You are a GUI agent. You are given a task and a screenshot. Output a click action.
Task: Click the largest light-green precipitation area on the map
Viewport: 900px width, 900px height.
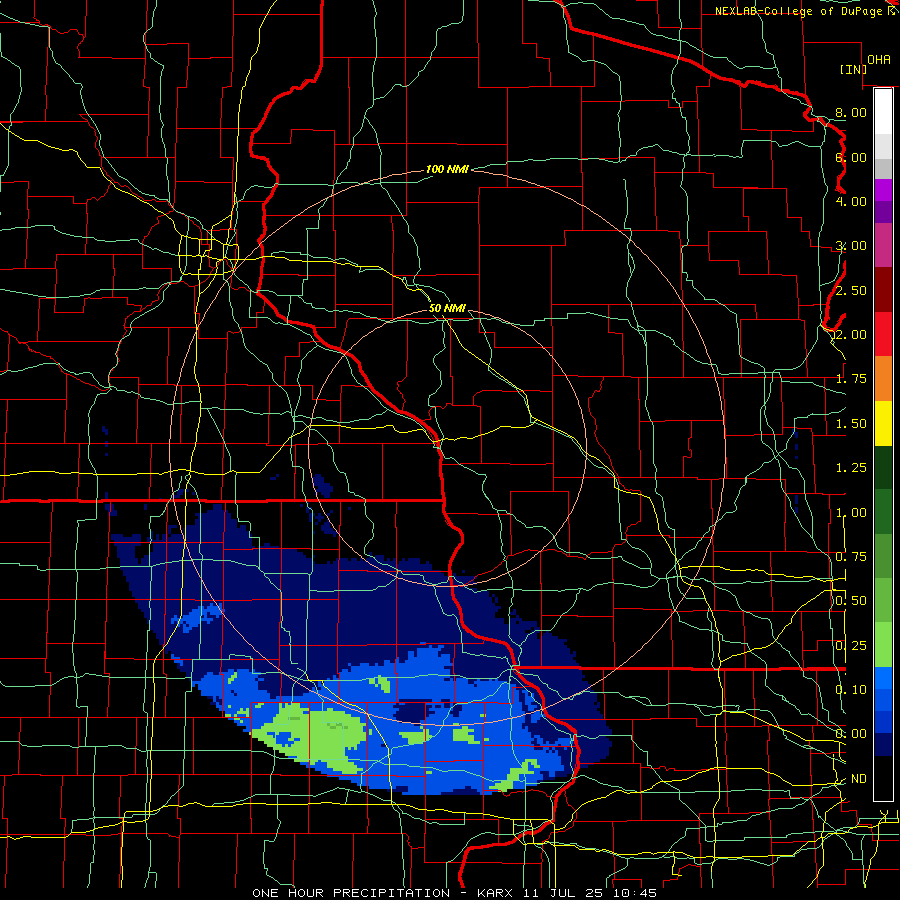[x=313, y=736]
